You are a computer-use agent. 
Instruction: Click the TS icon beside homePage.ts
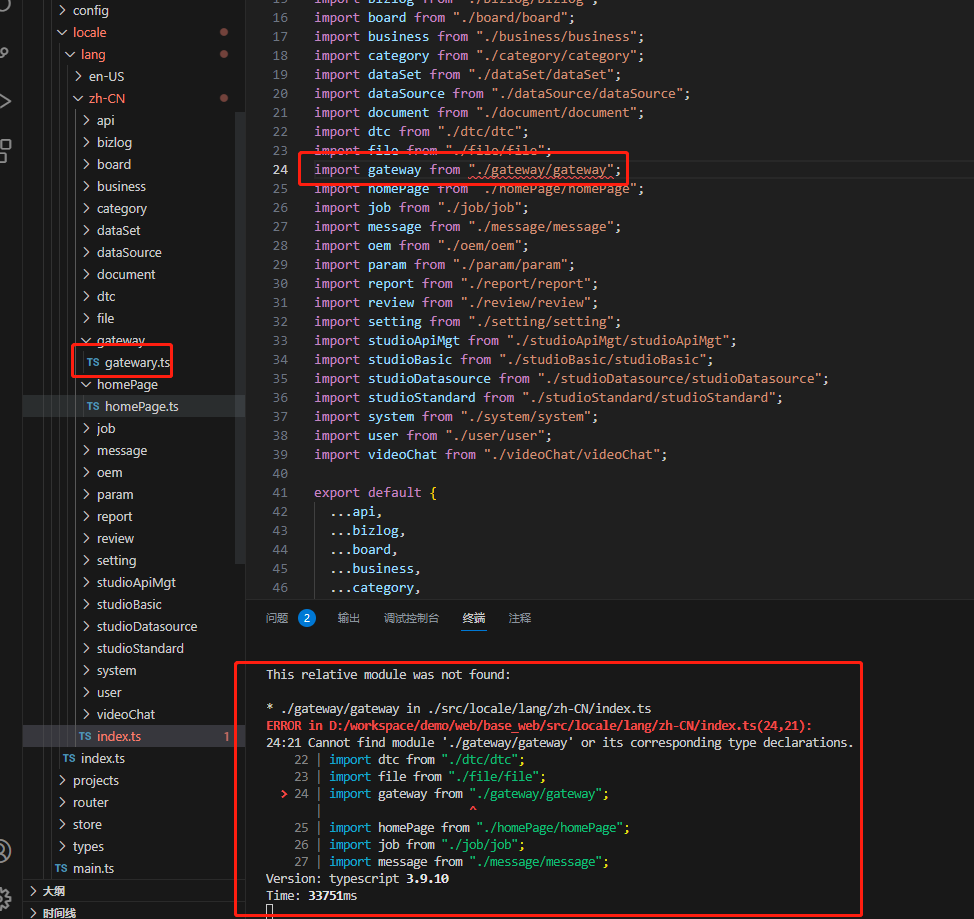point(93,406)
